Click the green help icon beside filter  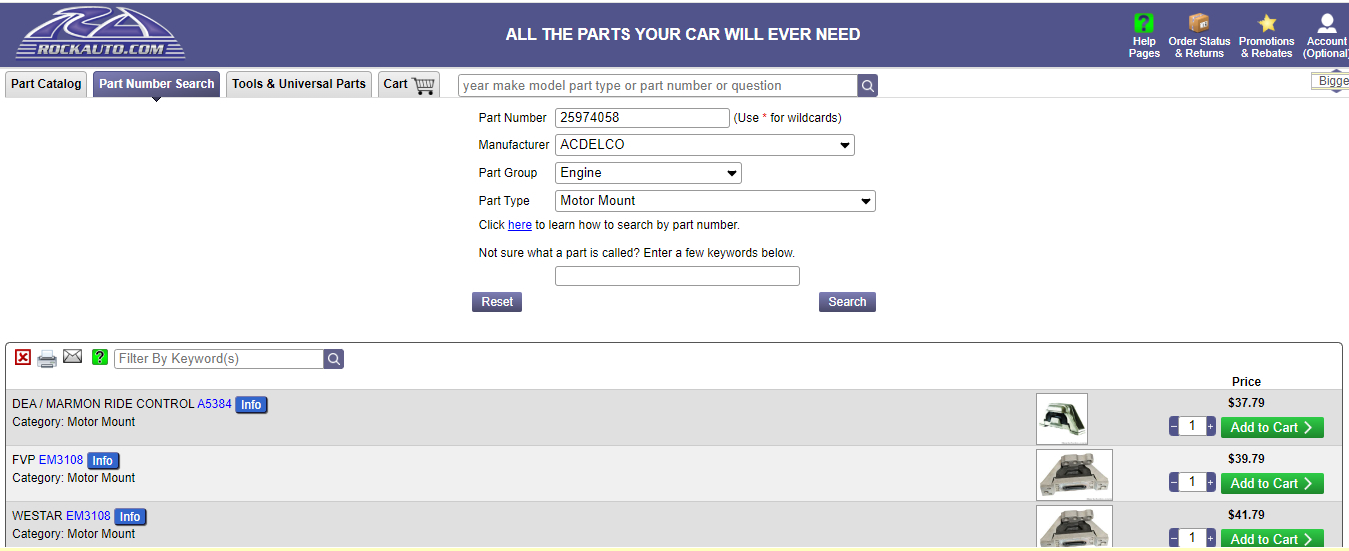(x=100, y=357)
